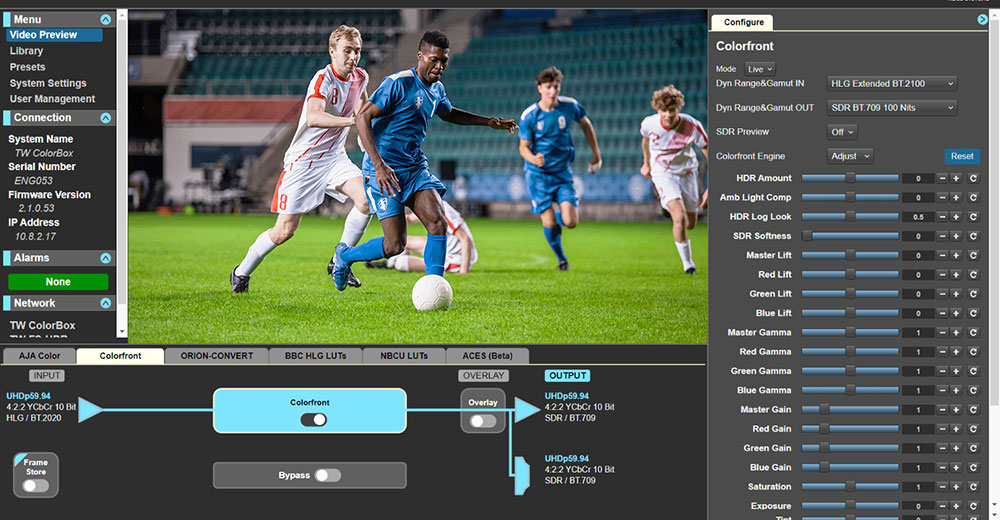Reset the Blue Gain value icon
The image size is (1000, 520).
973,468
